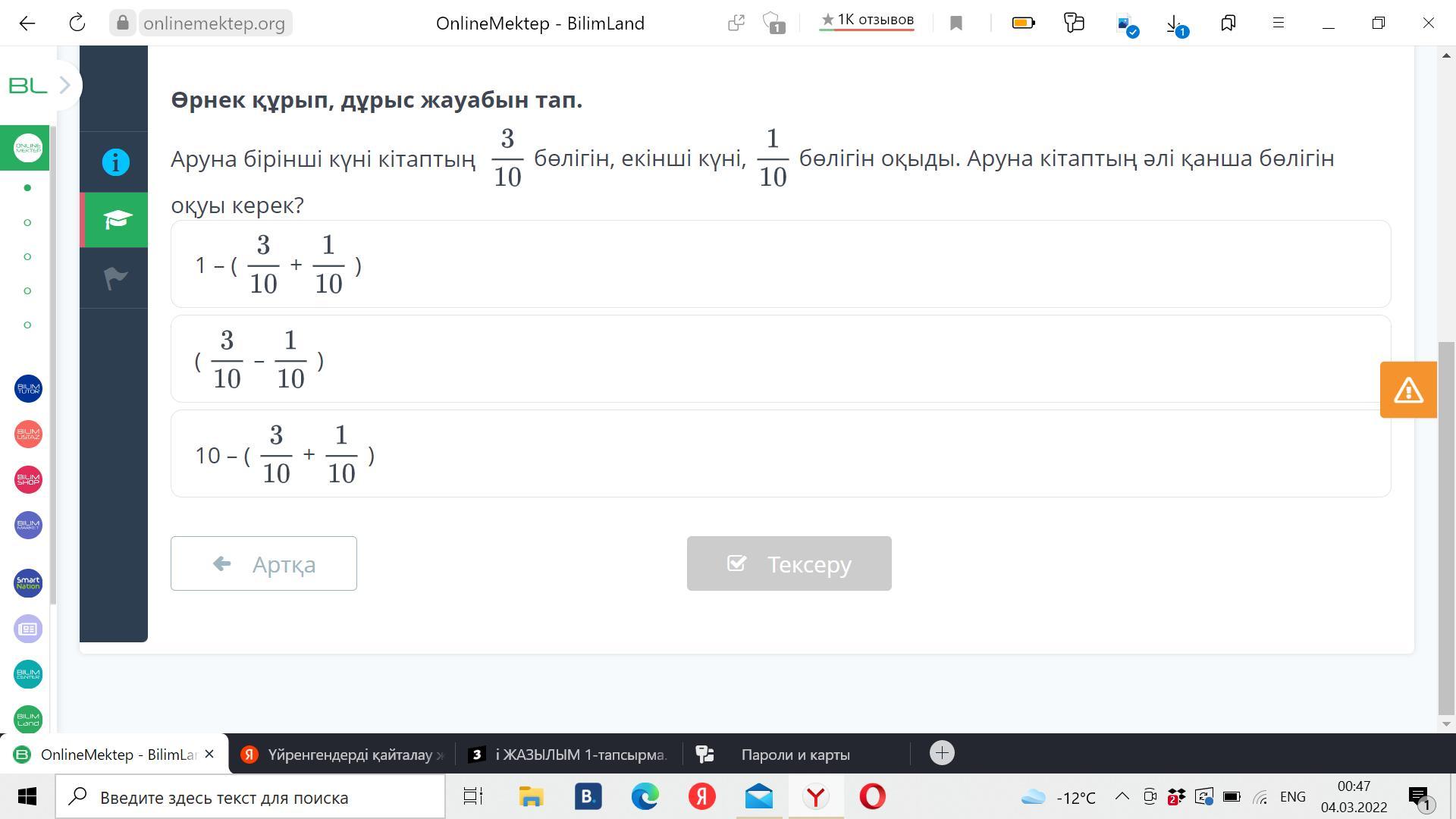Click the flag icon in sidebar
This screenshot has width=1456, height=819.
(x=115, y=278)
